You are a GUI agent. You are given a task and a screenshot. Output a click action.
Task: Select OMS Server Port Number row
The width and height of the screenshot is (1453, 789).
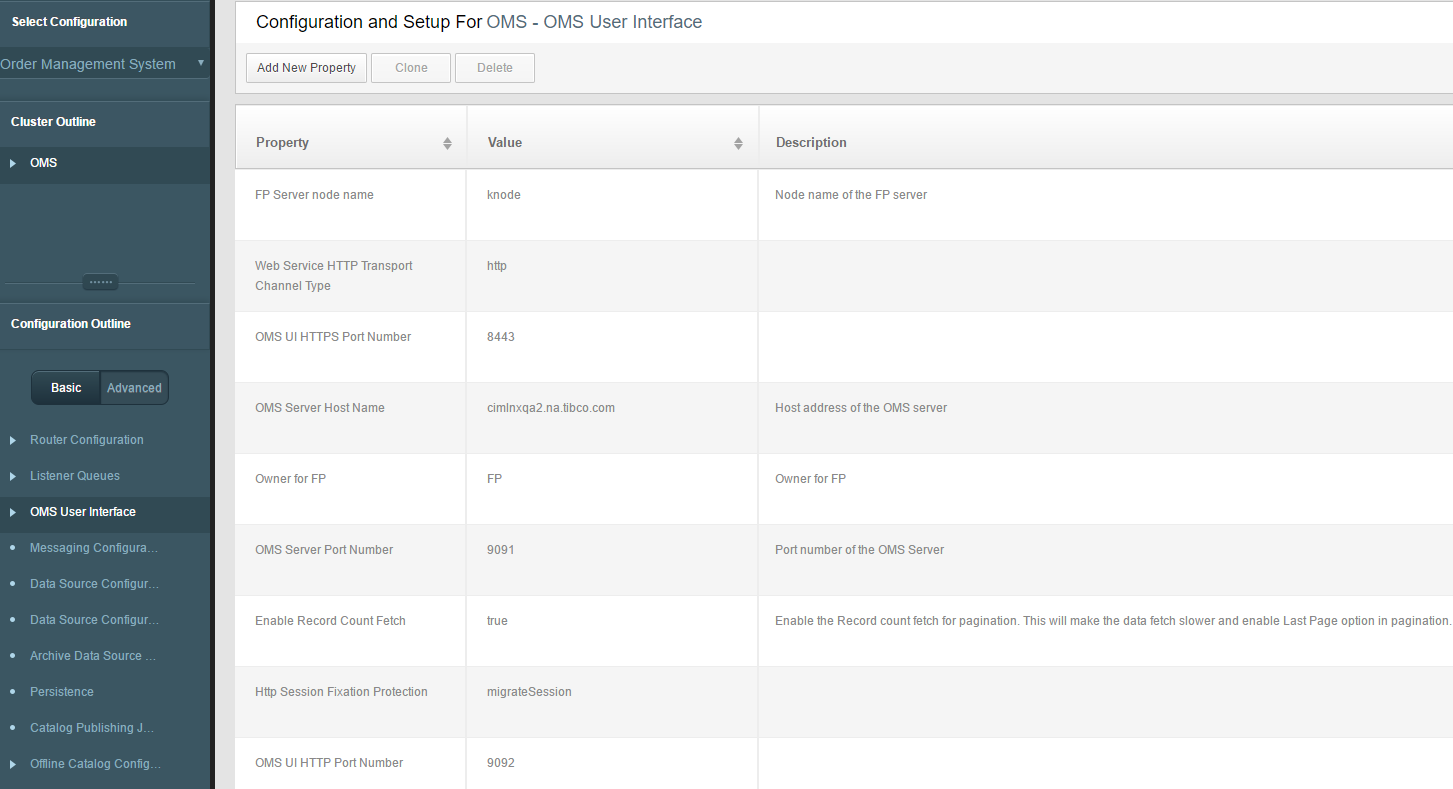click(x=844, y=560)
